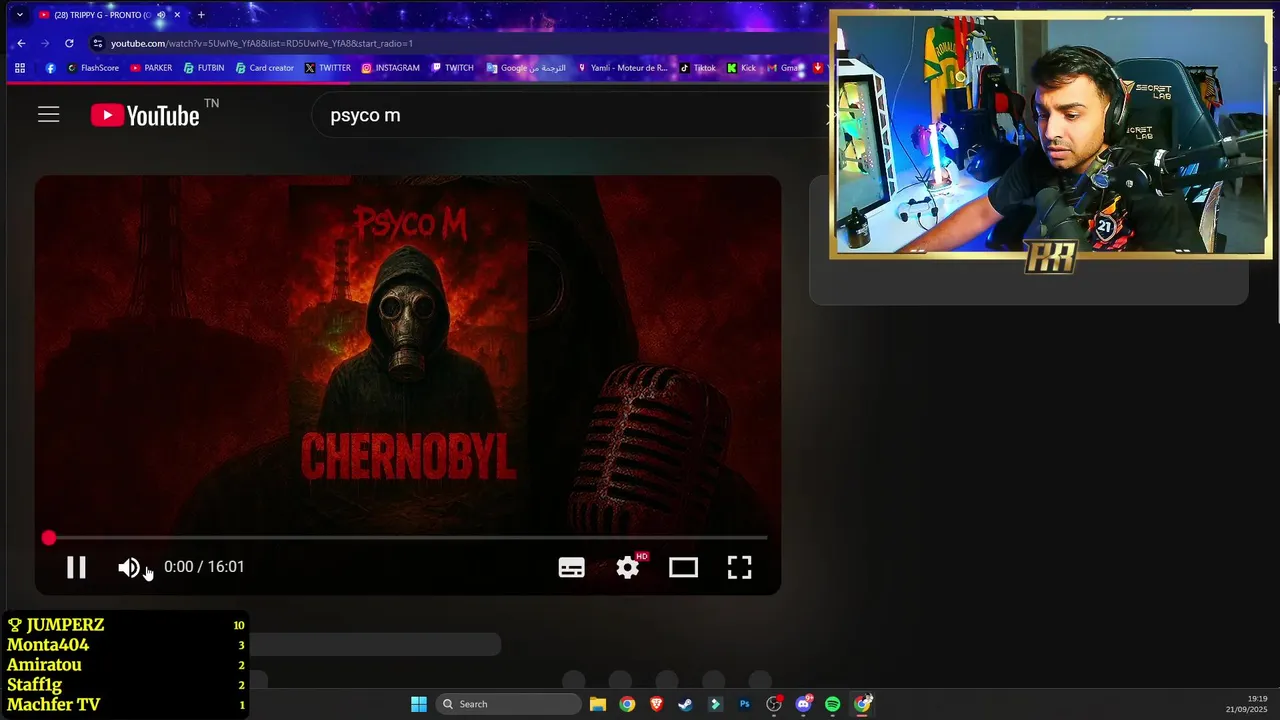1280x720 pixels.
Task: Open File Explorer from the taskbar
Action: [x=597, y=704]
